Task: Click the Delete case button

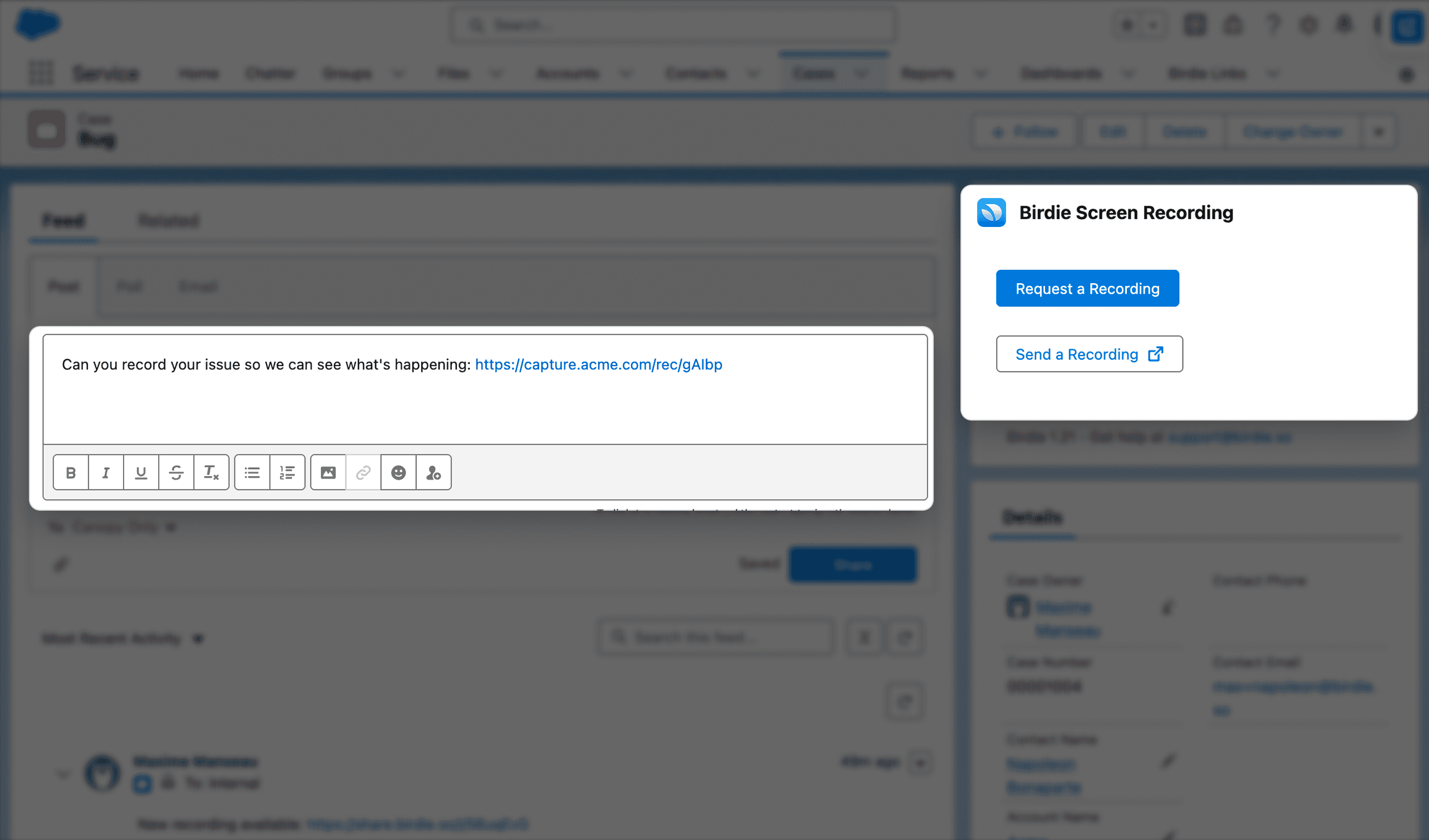Action: [x=1185, y=132]
